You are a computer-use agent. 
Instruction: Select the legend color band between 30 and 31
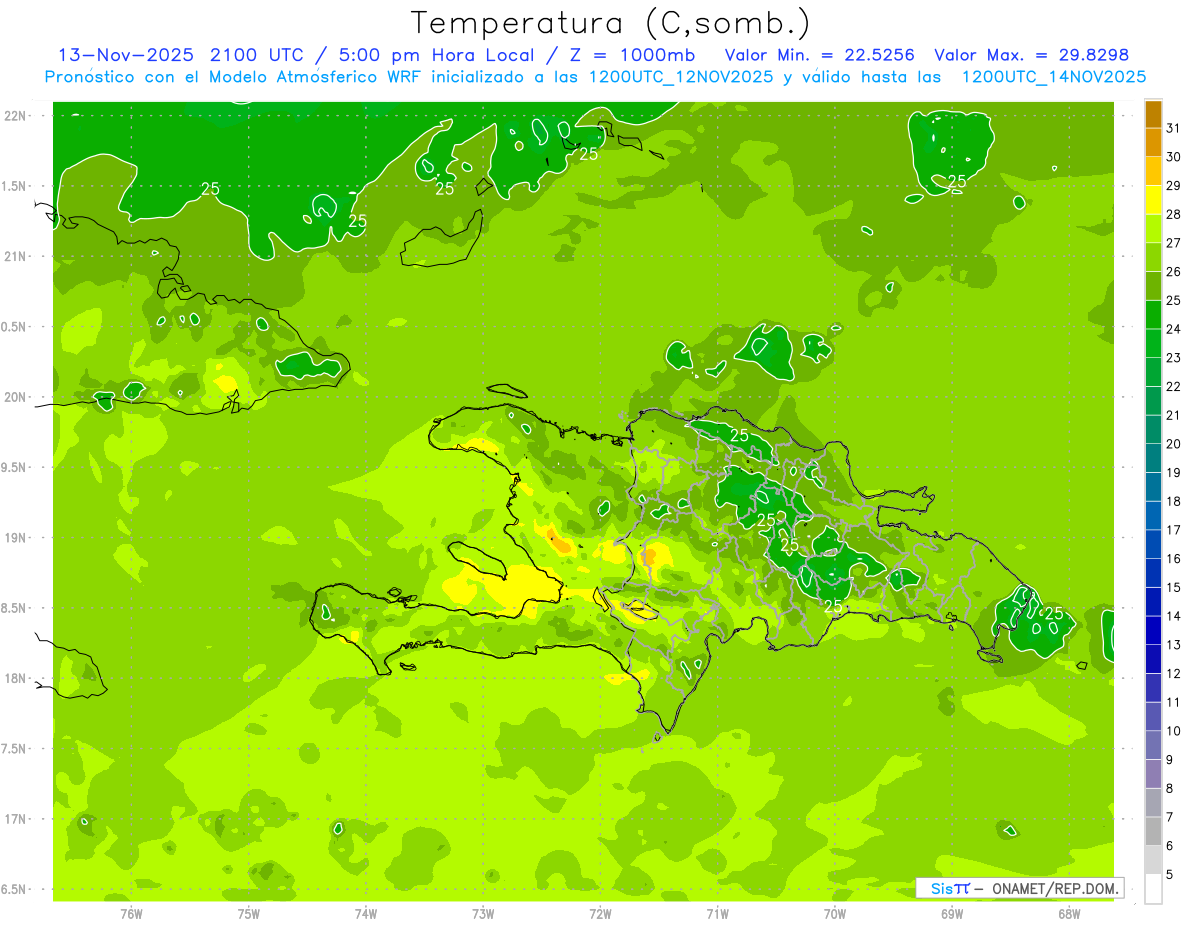click(x=1153, y=143)
